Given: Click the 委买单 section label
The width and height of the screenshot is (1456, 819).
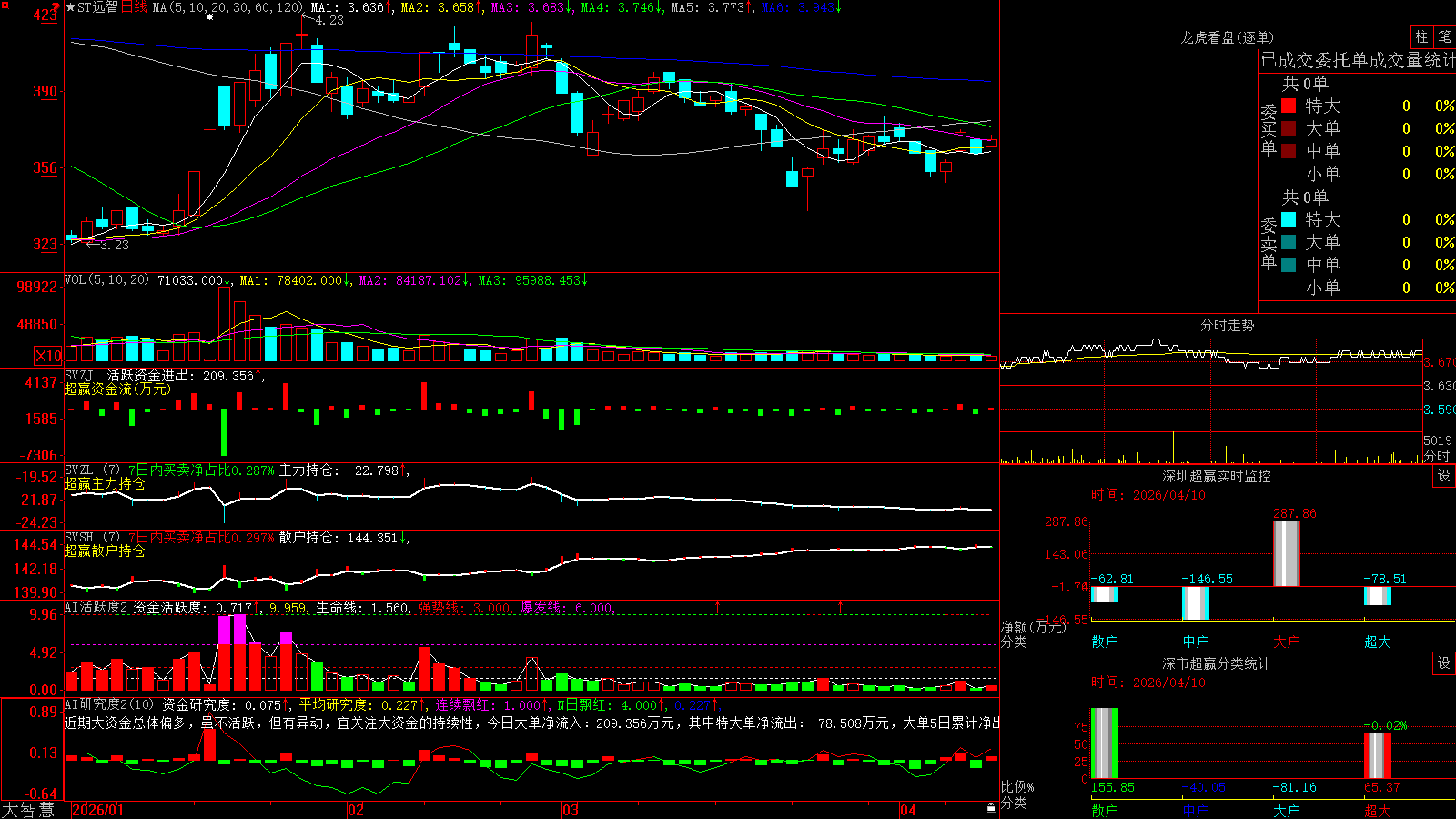Looking at the screenshot, I should click(1269, 130).
